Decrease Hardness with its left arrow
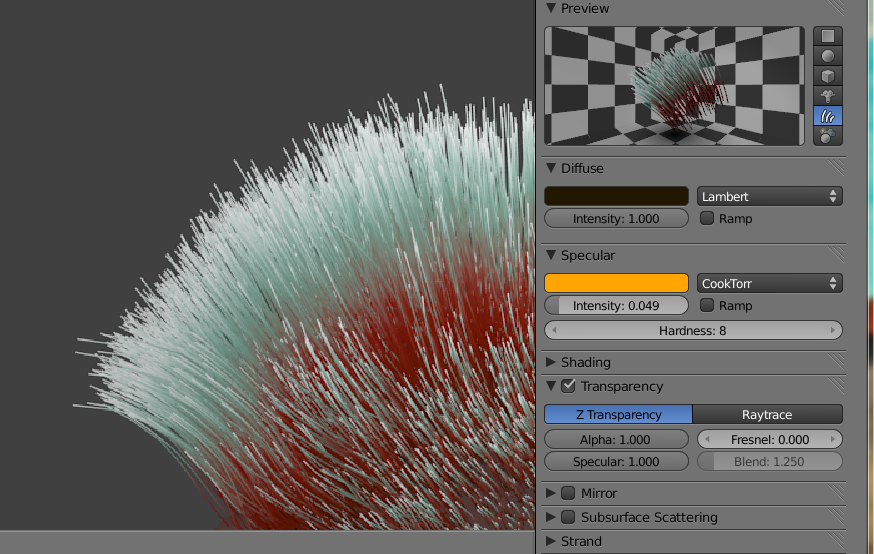The width and height of the screenshot is (874, 554). click(554, 331)
